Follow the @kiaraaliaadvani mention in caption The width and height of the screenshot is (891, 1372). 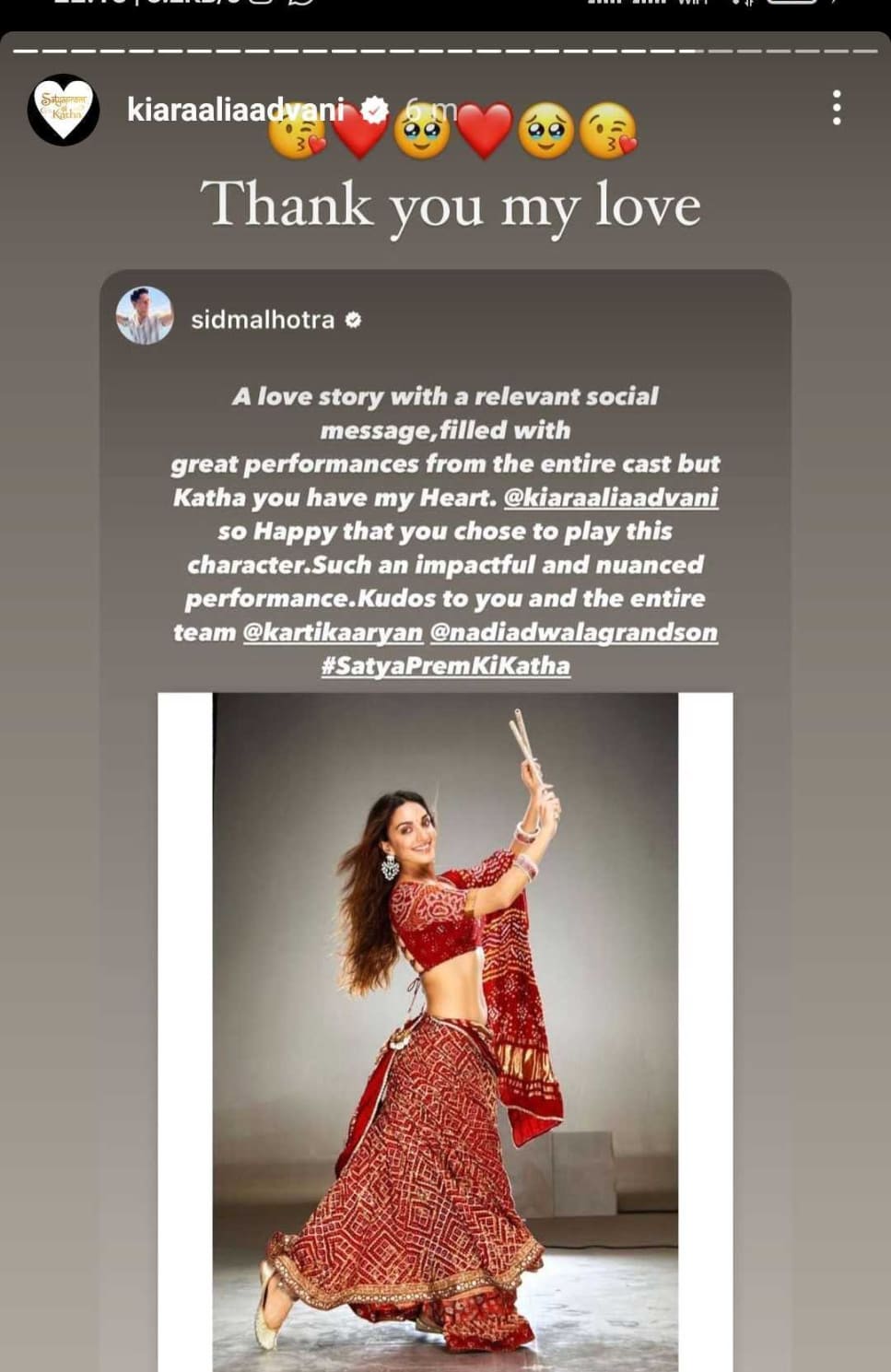(611, 498)
